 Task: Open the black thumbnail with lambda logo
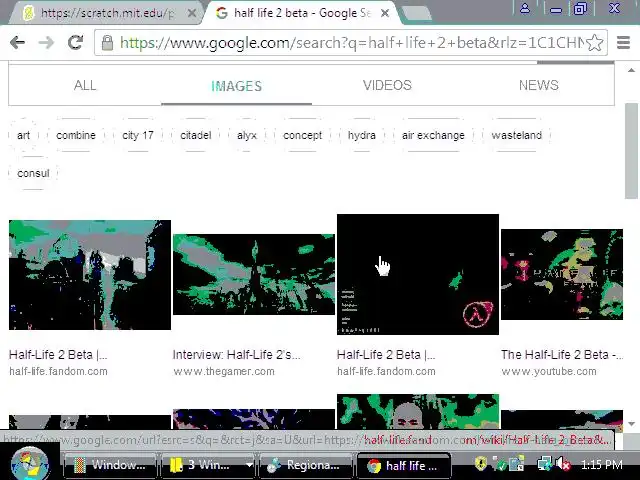pyautogui.click(x=418, y=274)
